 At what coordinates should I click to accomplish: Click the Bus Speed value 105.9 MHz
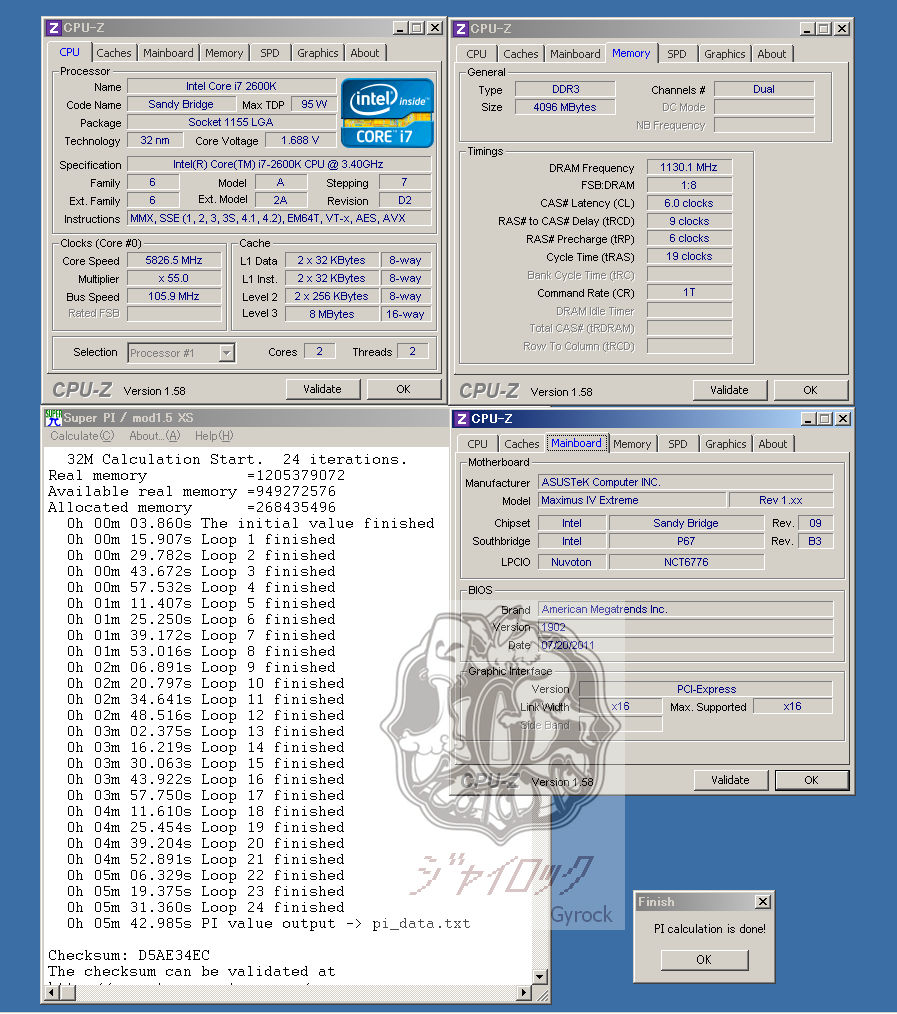174,296
